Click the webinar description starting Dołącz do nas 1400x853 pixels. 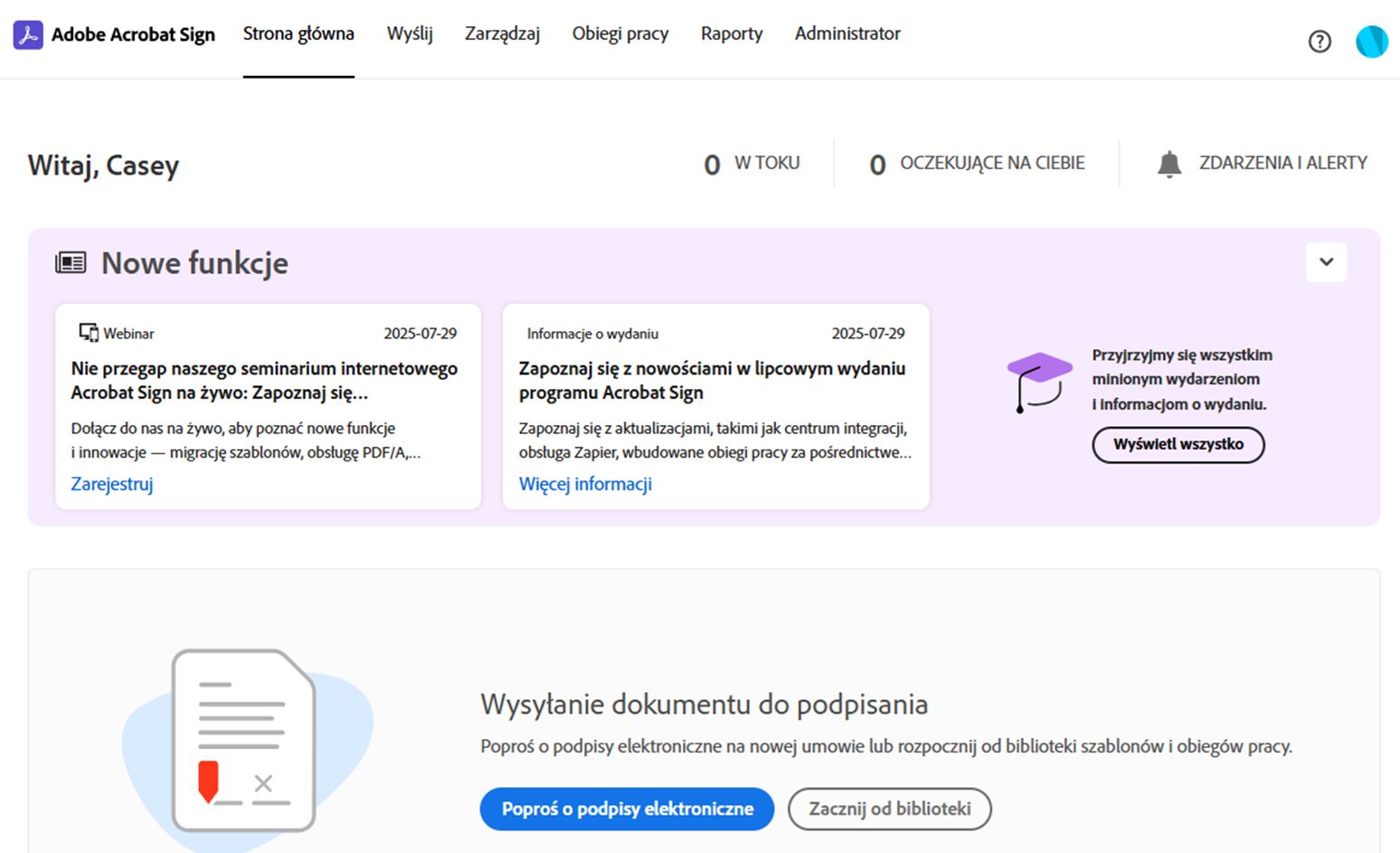click(x=246, y=441)
